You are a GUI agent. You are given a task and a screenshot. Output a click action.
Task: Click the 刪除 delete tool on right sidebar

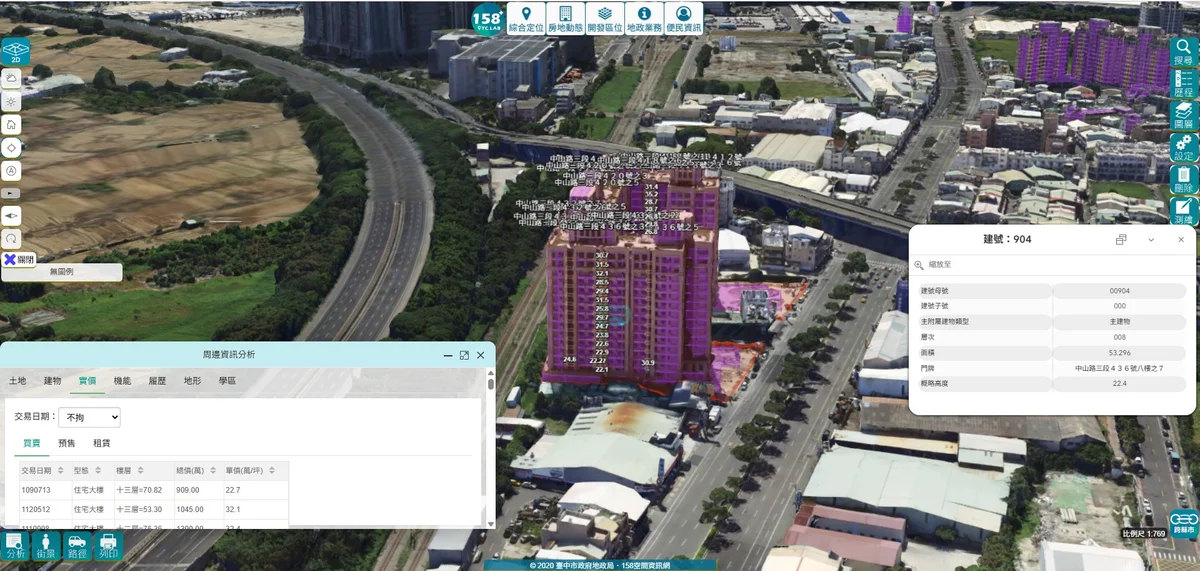(x=1184, y=180)
